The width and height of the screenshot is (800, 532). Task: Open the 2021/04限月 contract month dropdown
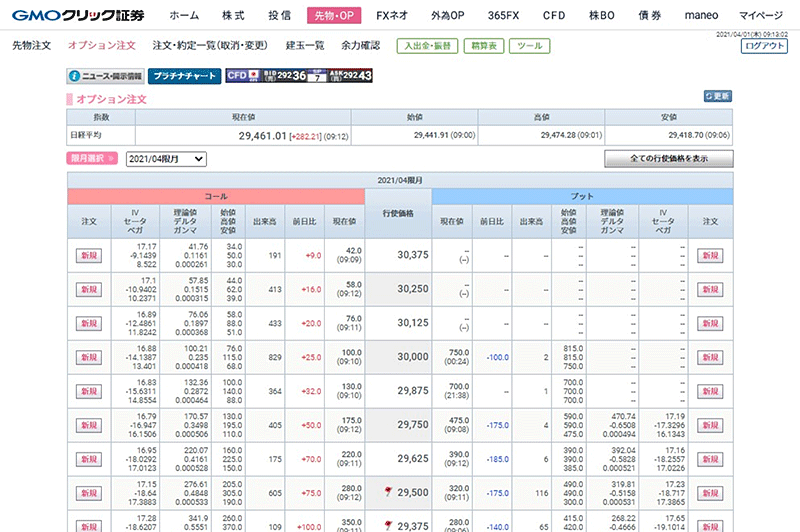[x=166, y=158]
